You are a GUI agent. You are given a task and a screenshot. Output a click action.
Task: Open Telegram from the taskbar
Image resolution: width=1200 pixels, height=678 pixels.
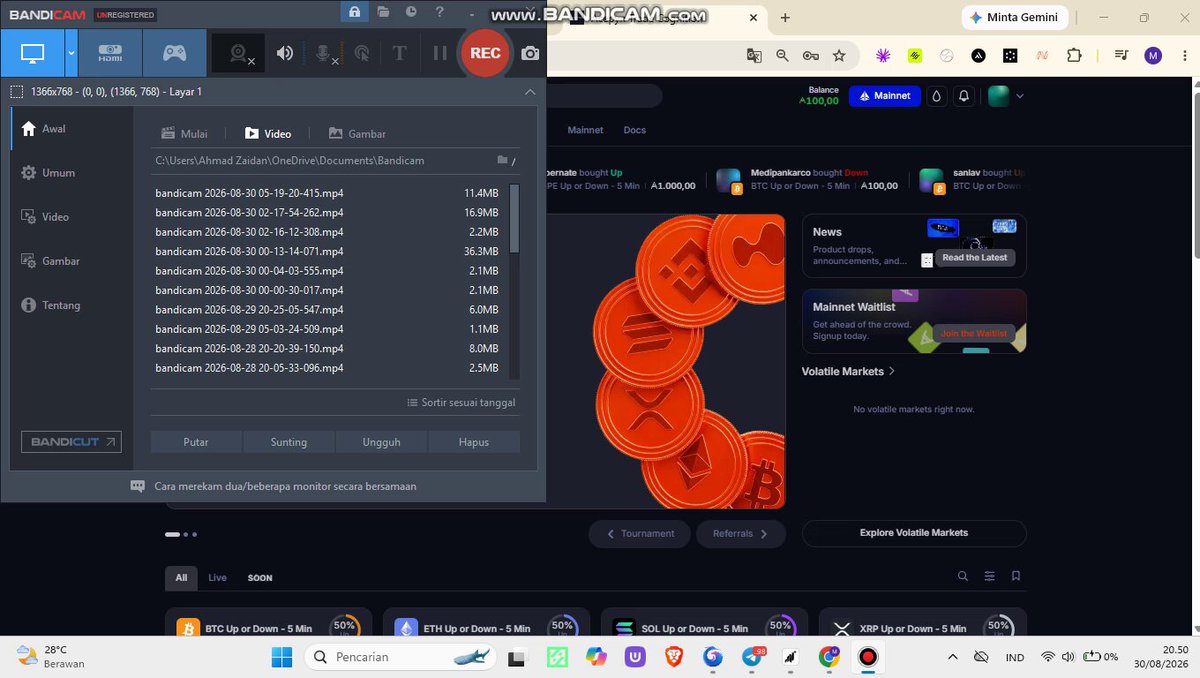[753, 657]
